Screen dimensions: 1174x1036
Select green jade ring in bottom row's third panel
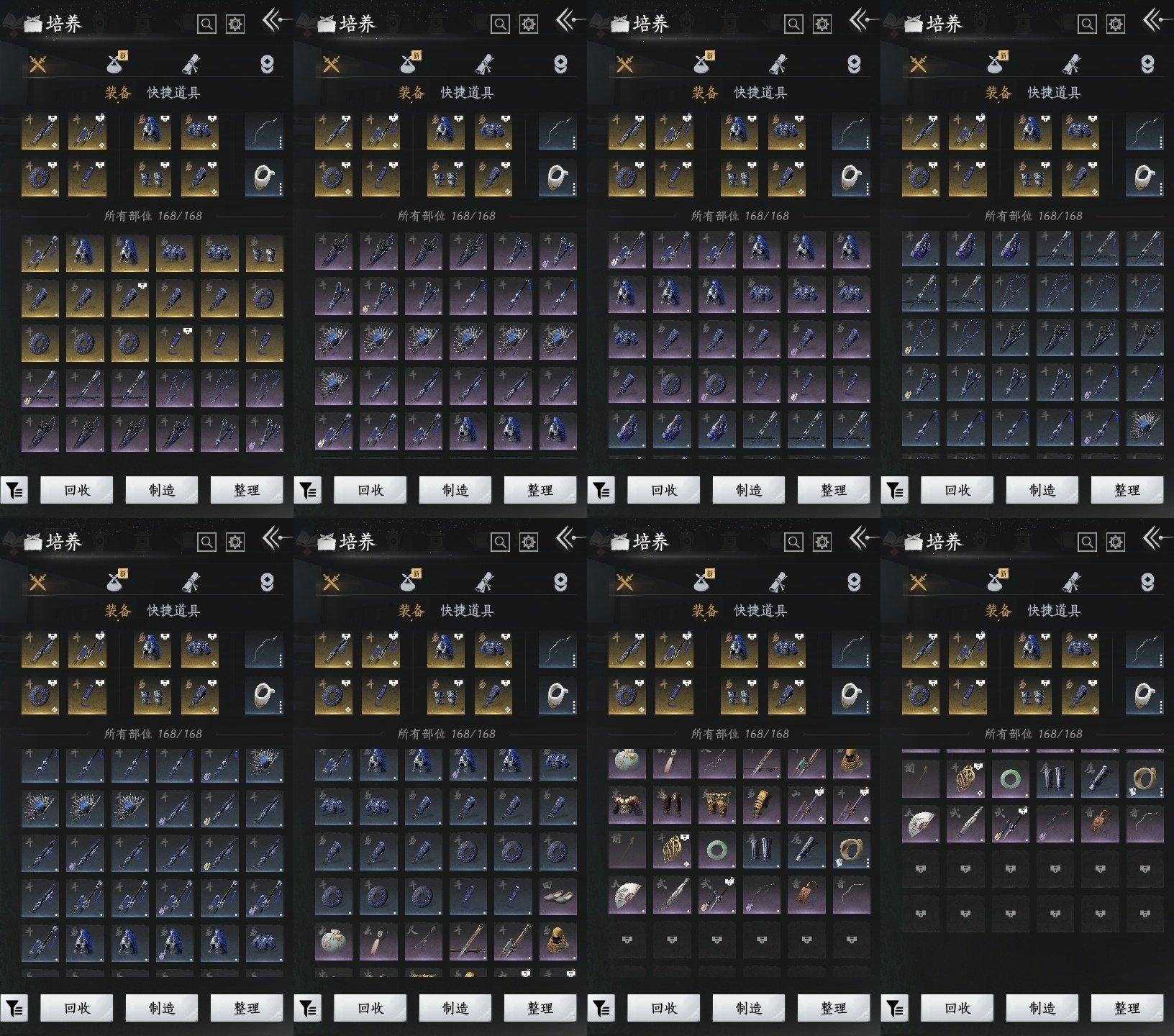point(716,850)
